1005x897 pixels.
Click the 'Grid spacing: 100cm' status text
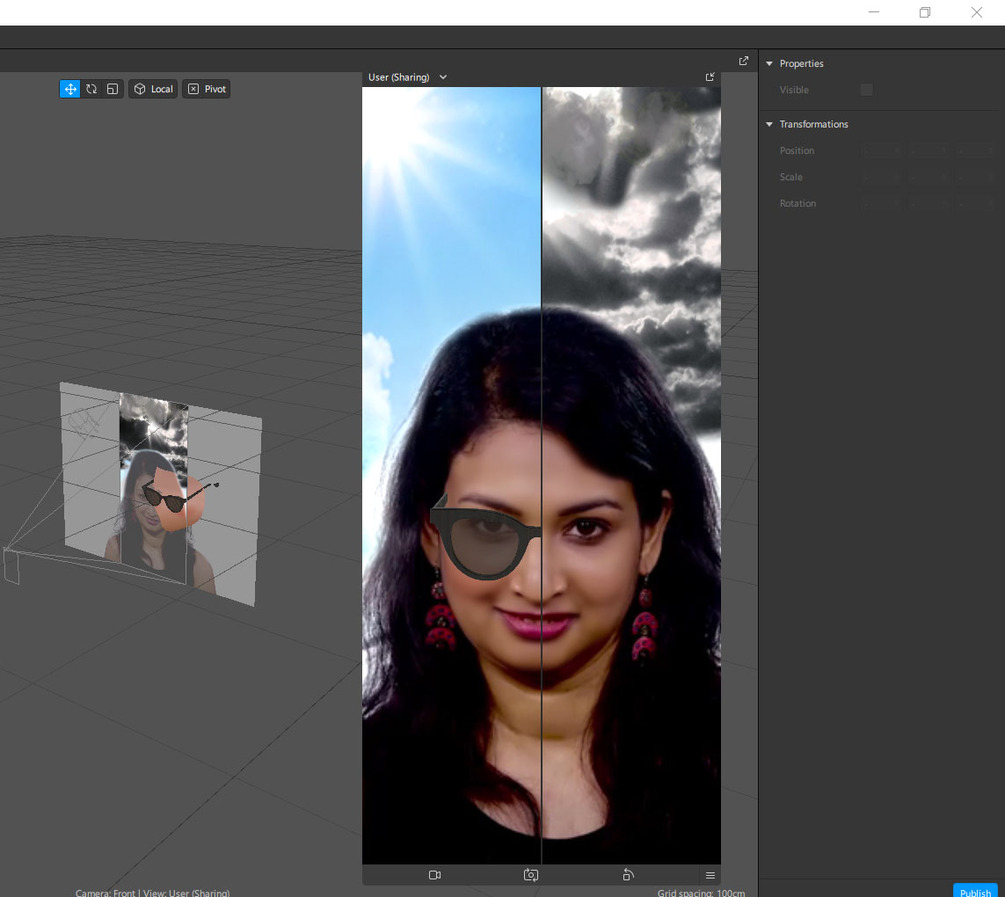tap(701, 893)
